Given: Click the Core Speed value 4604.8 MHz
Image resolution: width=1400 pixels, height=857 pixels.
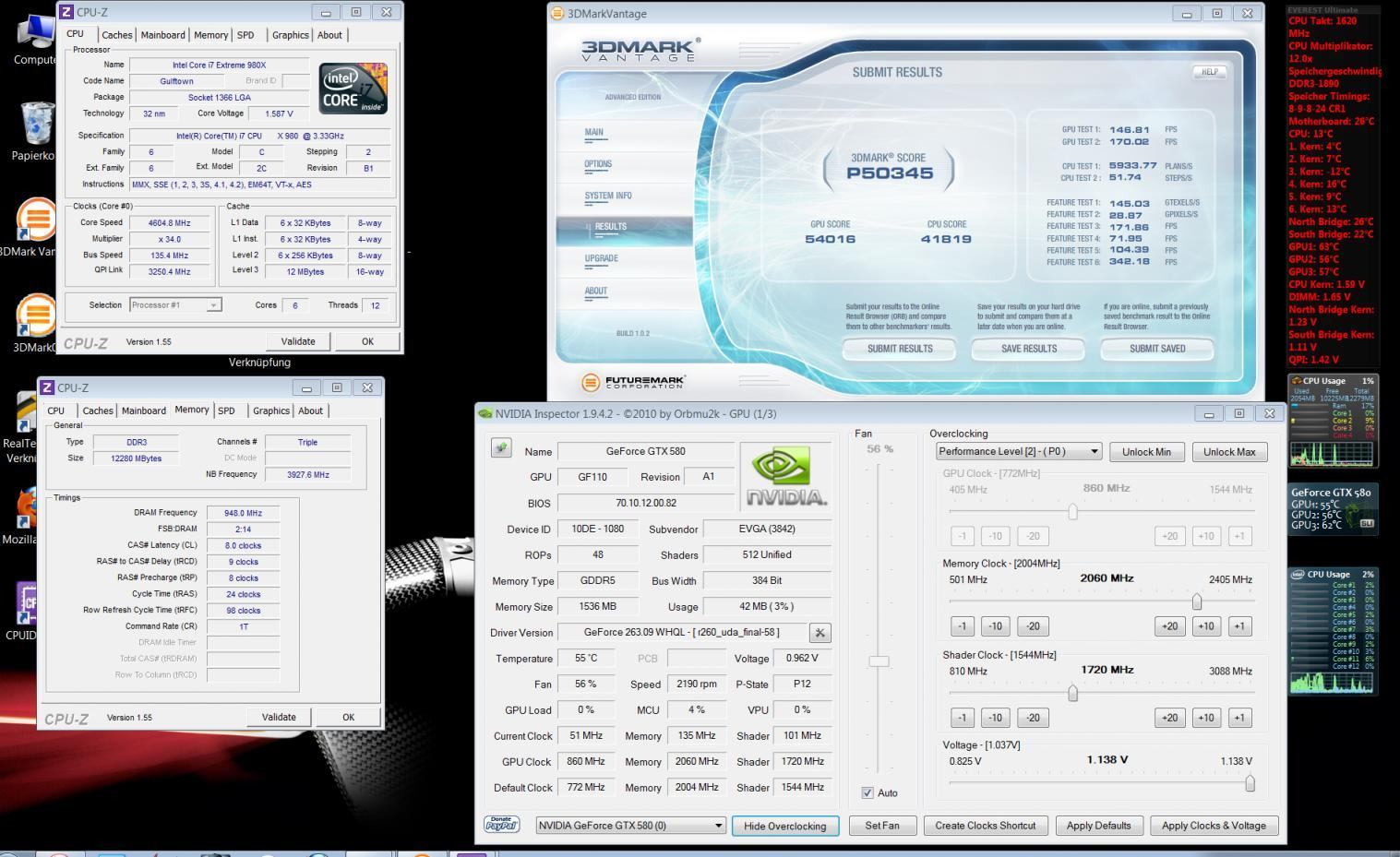Looking at the screenshot, I should pos(170,222).
